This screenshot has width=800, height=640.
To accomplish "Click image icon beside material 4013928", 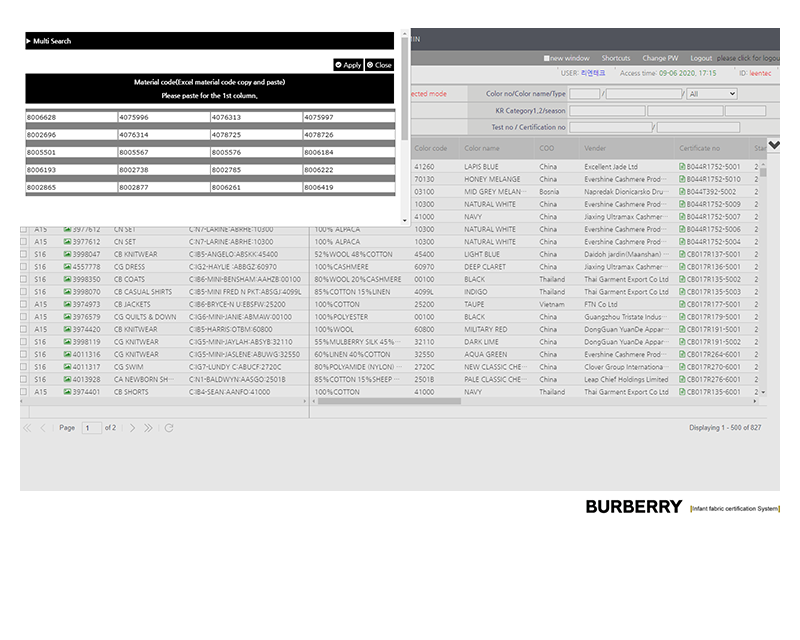I will pyautogui.click(x=67, y=380).
